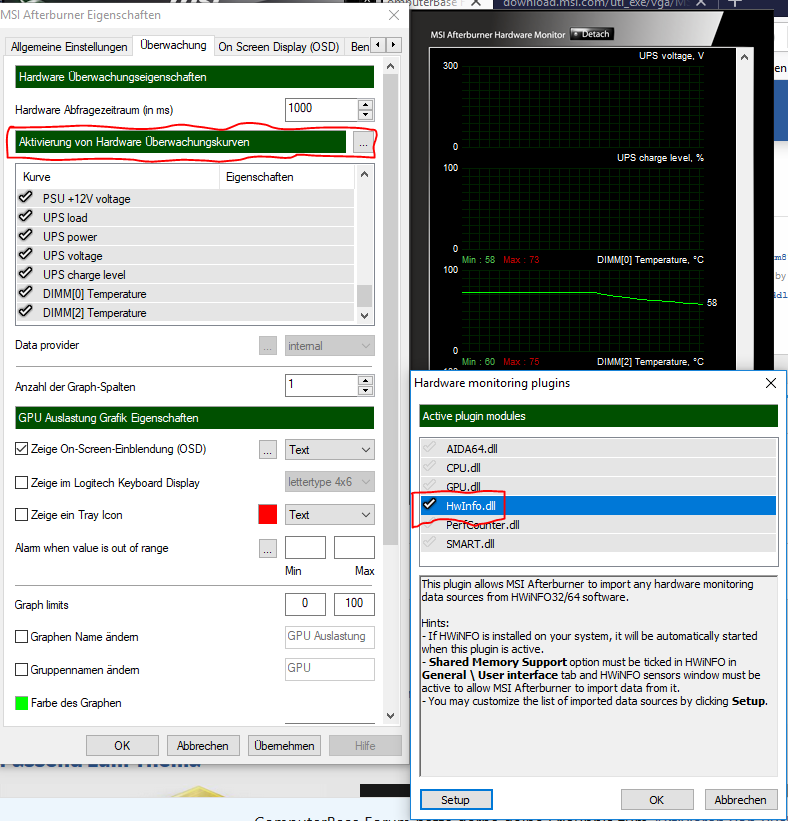Change green Farbe des Graphen swatch
Viewport: 788px width, 821px height.
pyautogui.click(x=21, y=703)
